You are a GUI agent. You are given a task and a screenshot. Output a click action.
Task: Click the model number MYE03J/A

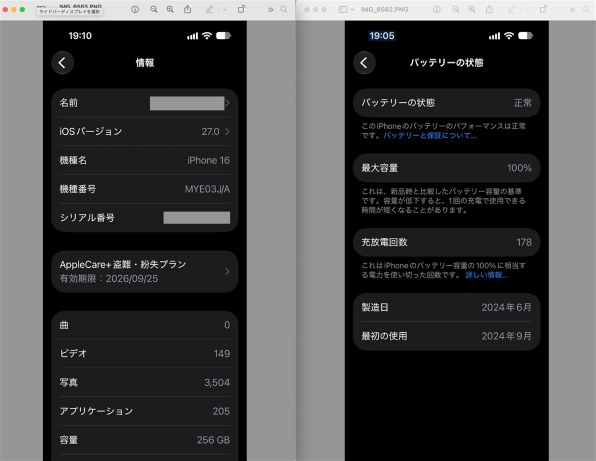207,189
